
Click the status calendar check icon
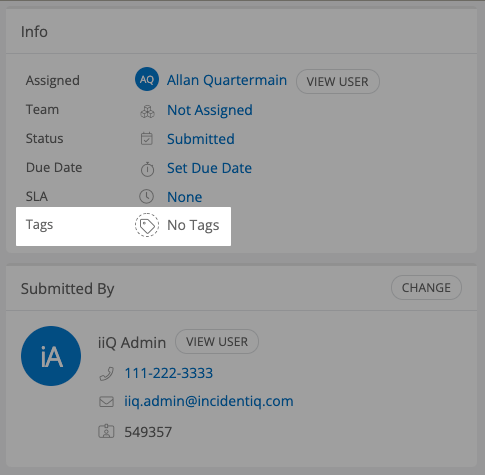(x=147, y=139)
